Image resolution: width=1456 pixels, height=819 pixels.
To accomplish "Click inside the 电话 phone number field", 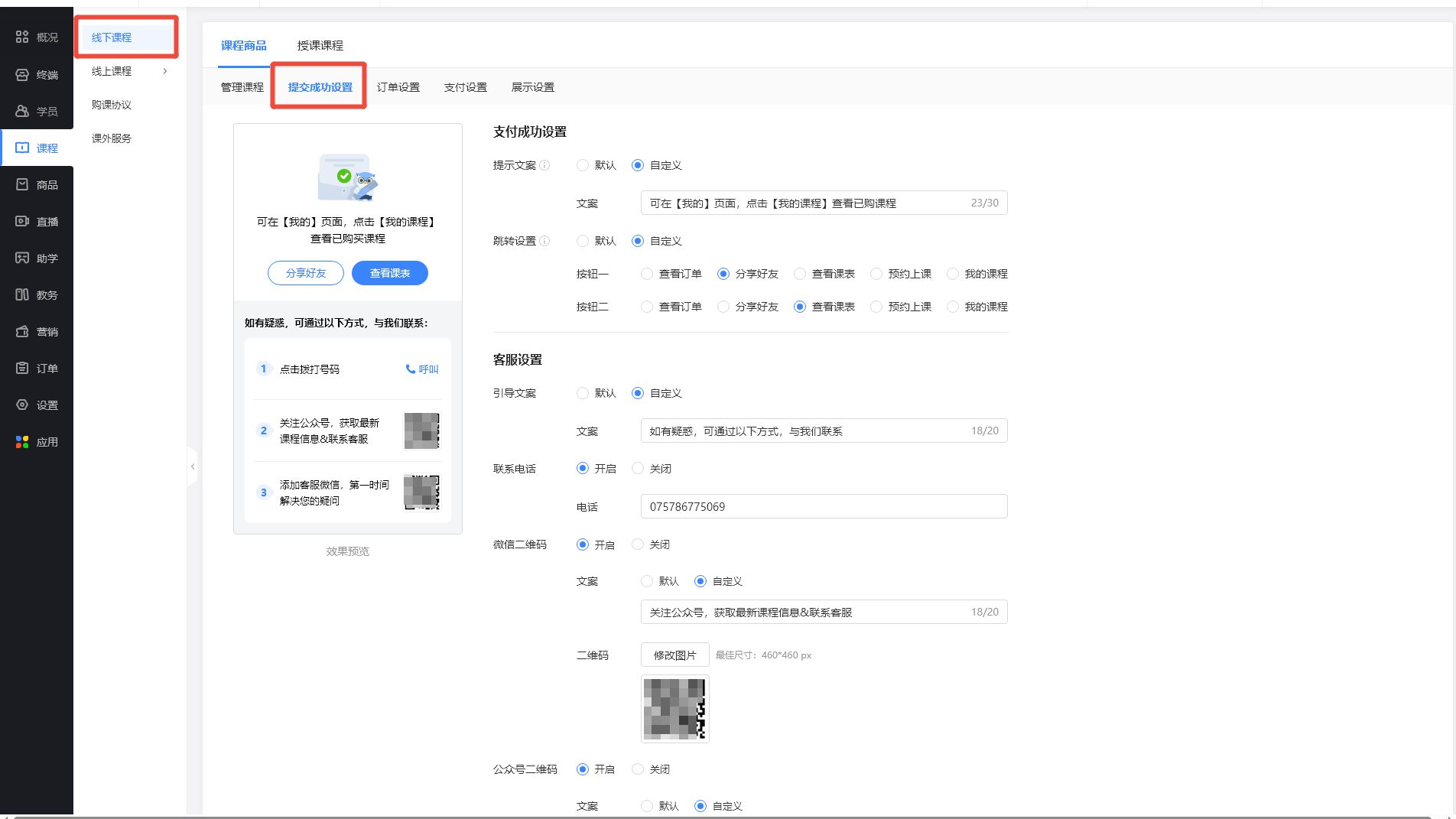I will pyautogui.click(x=823, y=505).
